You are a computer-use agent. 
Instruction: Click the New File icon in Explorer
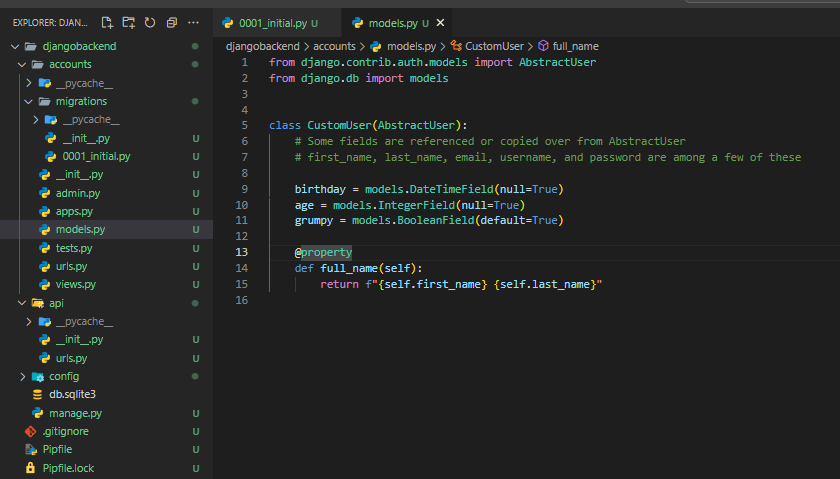pyautogui.click(x=105, y=21)
